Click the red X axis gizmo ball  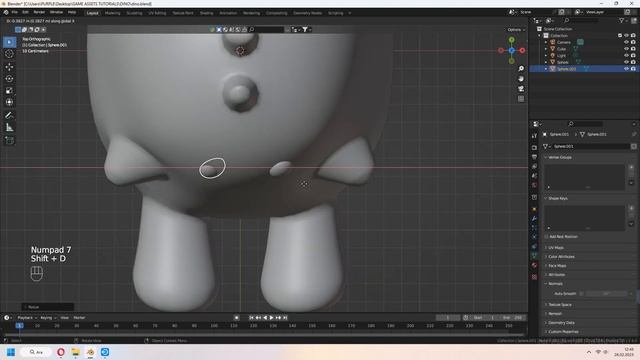click(522, 50)
